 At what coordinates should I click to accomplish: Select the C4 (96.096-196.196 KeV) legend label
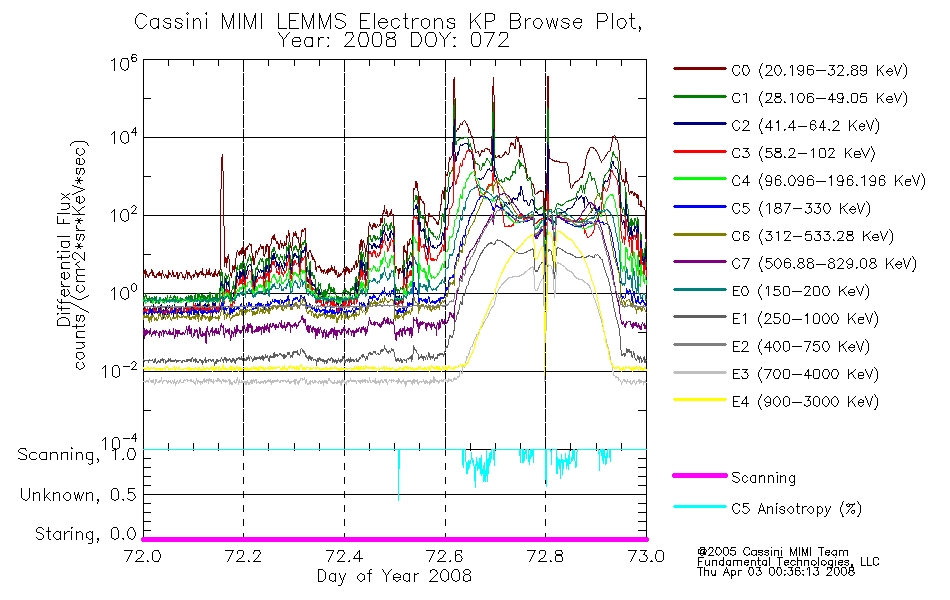828,181
